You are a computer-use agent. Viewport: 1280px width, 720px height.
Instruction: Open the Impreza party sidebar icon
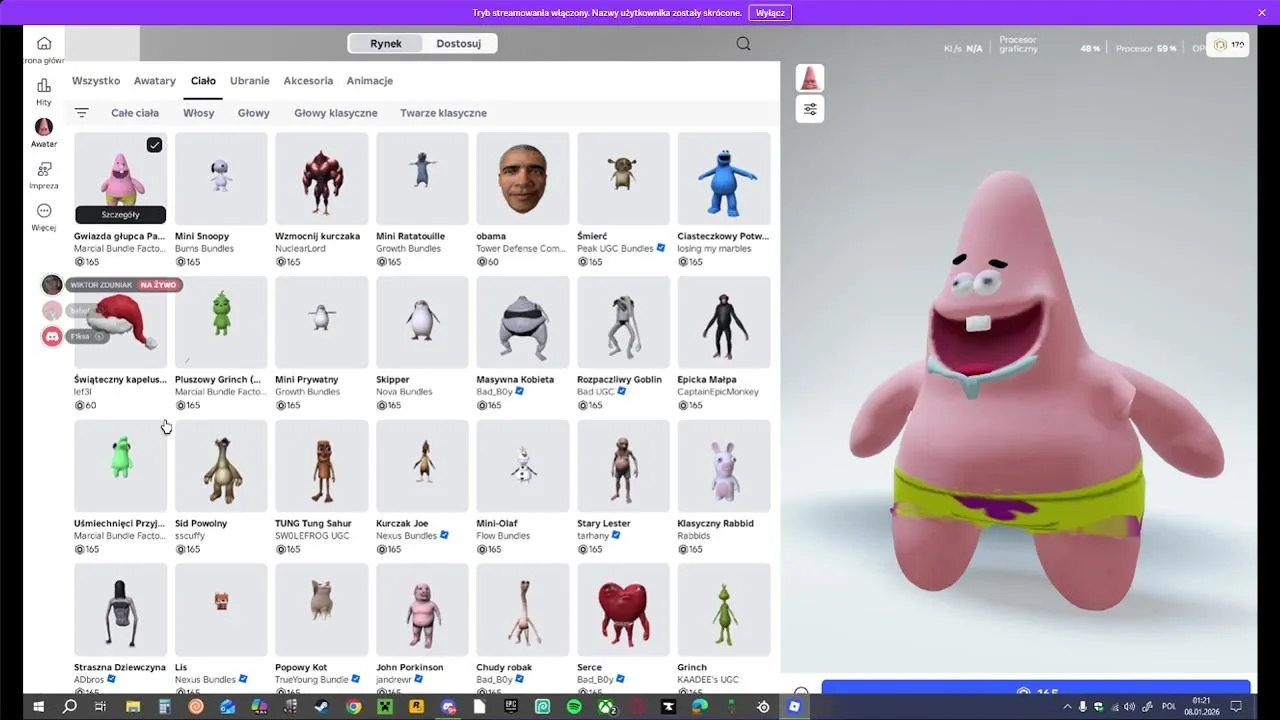(43, 169)
